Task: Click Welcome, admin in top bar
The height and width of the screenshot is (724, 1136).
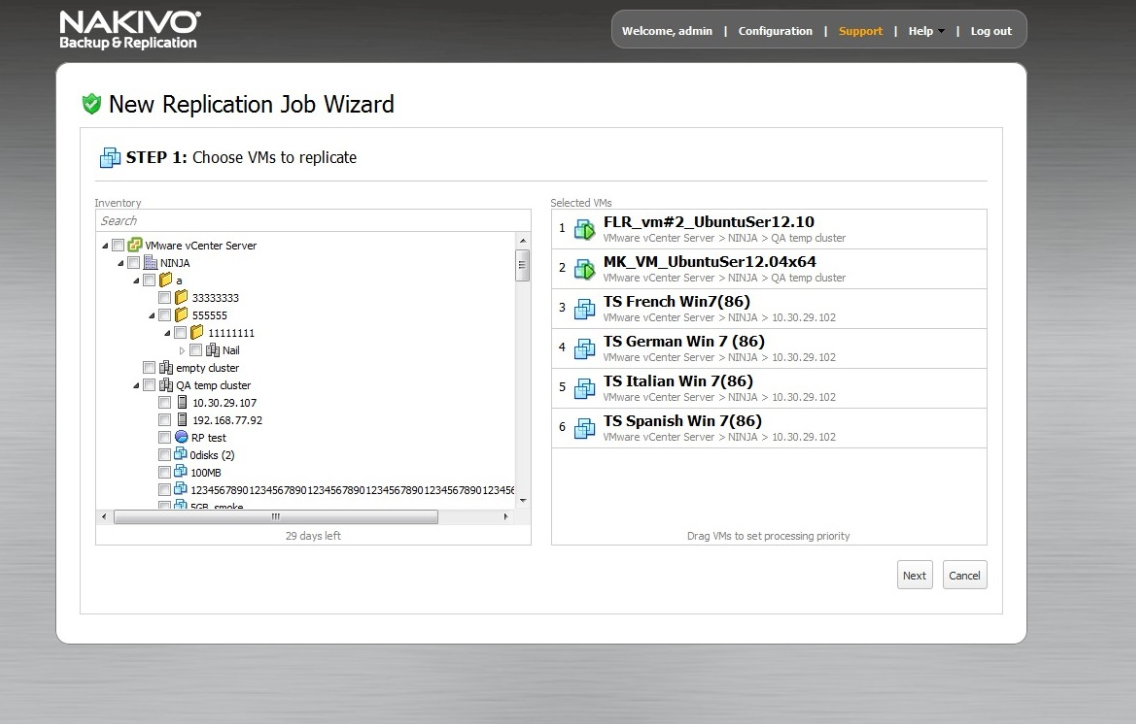Action: tap(667, 31)
